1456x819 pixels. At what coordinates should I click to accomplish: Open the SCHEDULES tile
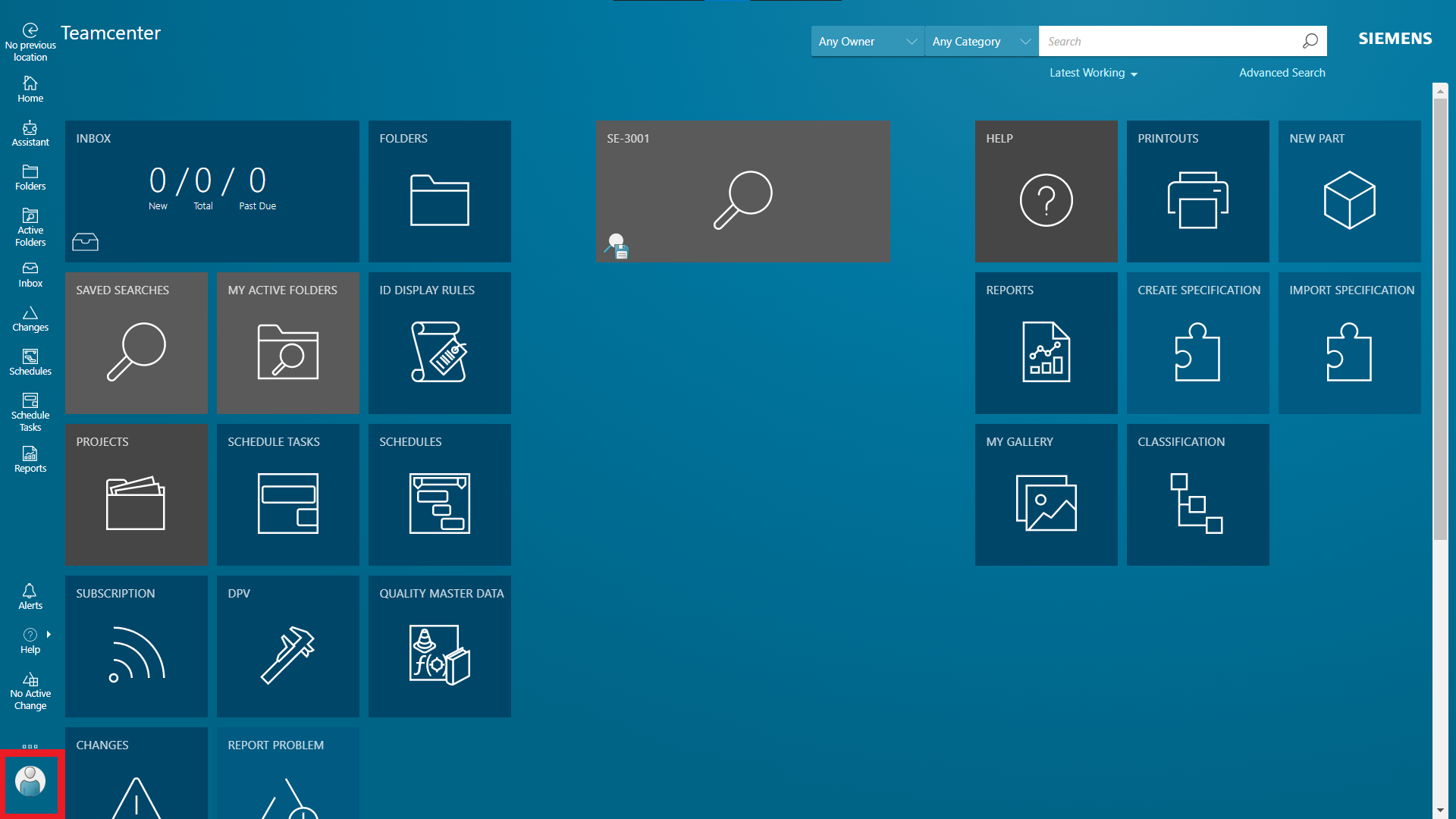point(440,494)
